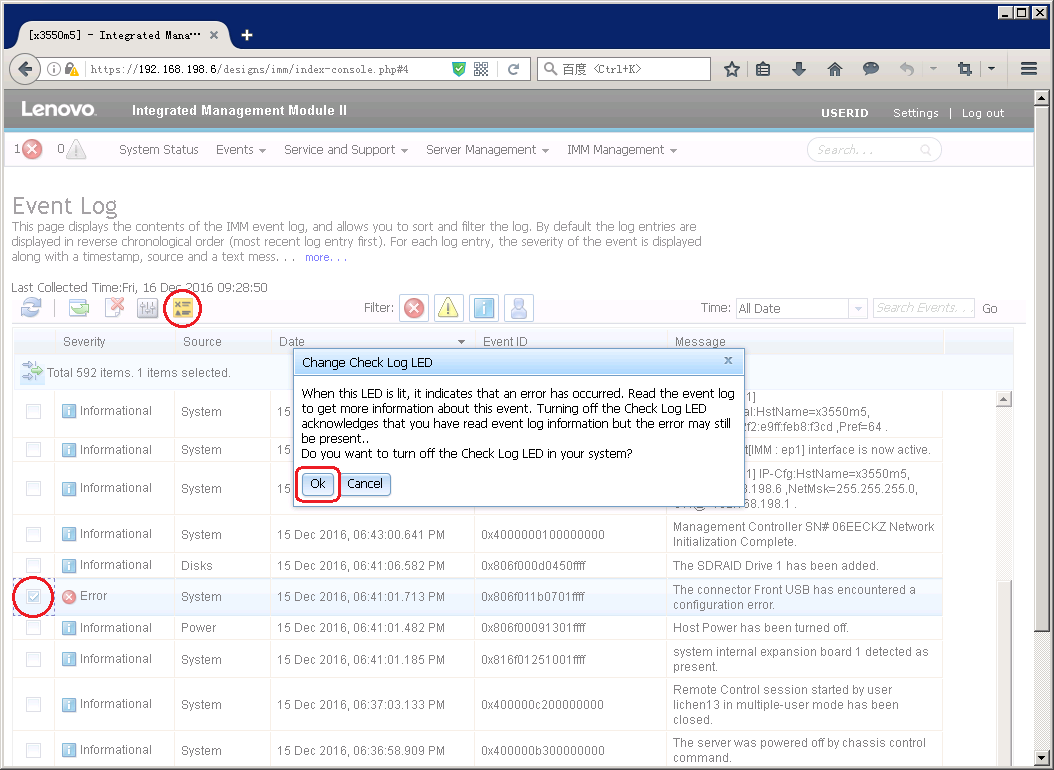Click the export event log icon
Image resolution: width=1054 pixels, height=770 pixels.
pos(79,308)
